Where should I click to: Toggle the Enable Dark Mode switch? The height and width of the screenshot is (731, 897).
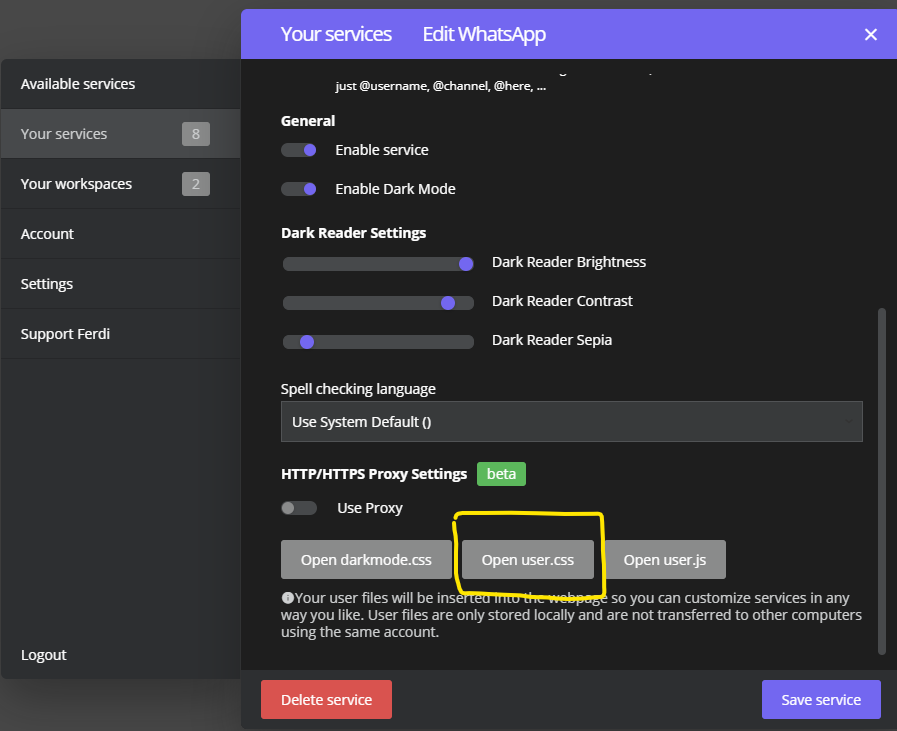coord(299,189)
